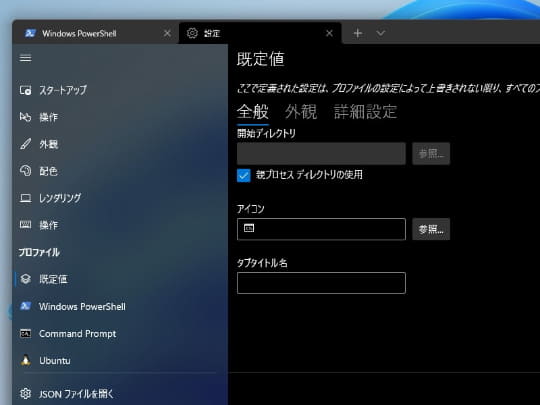The image size is (540, 405).
Task: Open Ubuntu profile
Action: tap(120, 361)
